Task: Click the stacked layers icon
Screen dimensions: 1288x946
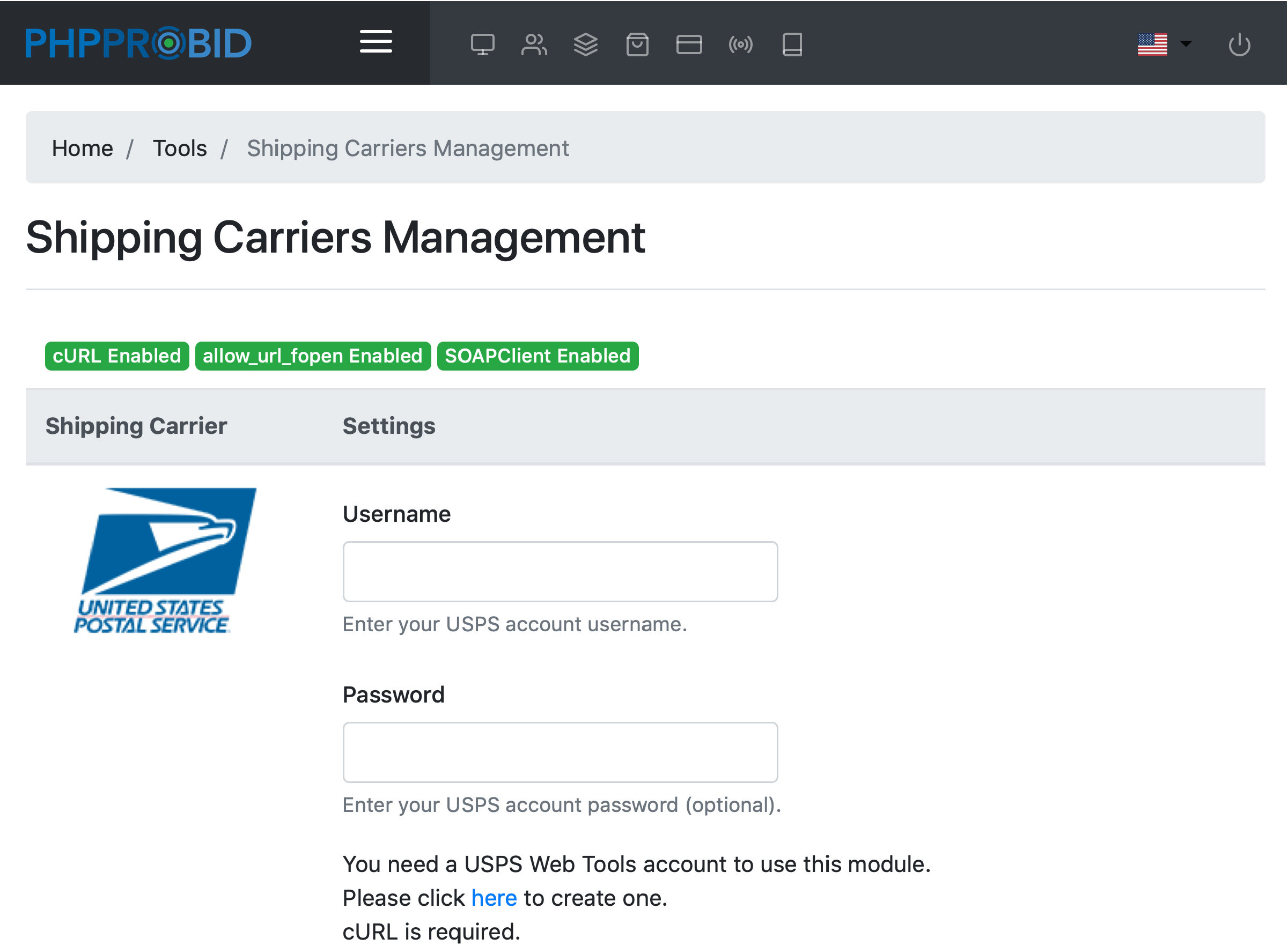Action: click(x=585, y=44)
